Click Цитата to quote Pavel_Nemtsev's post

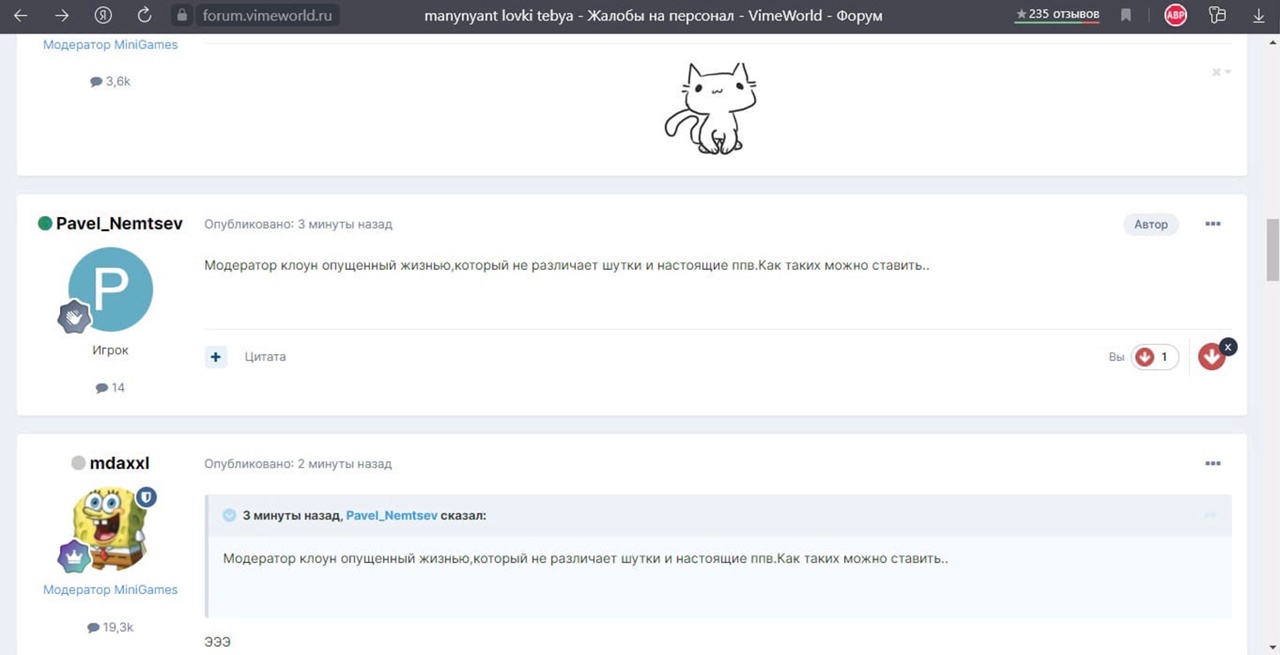pos(265,357)
